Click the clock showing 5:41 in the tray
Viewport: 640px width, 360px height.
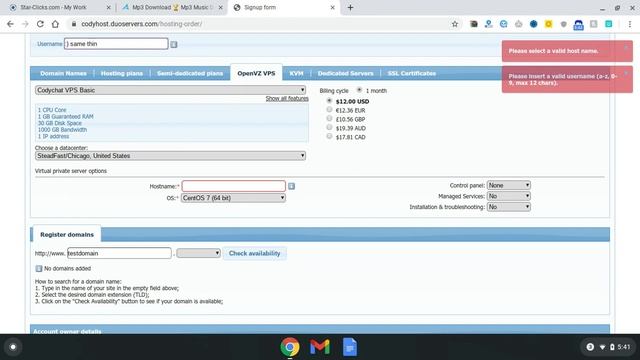tap(624, 347)
